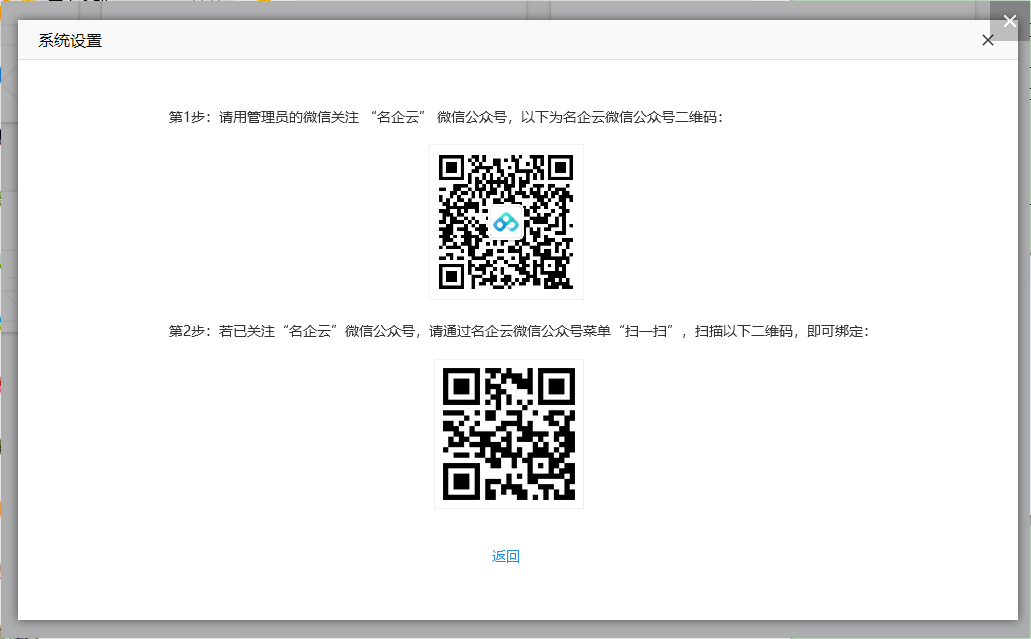
Task: Click the quoted “名企云” in step 1
Action: tap(399, 117)
